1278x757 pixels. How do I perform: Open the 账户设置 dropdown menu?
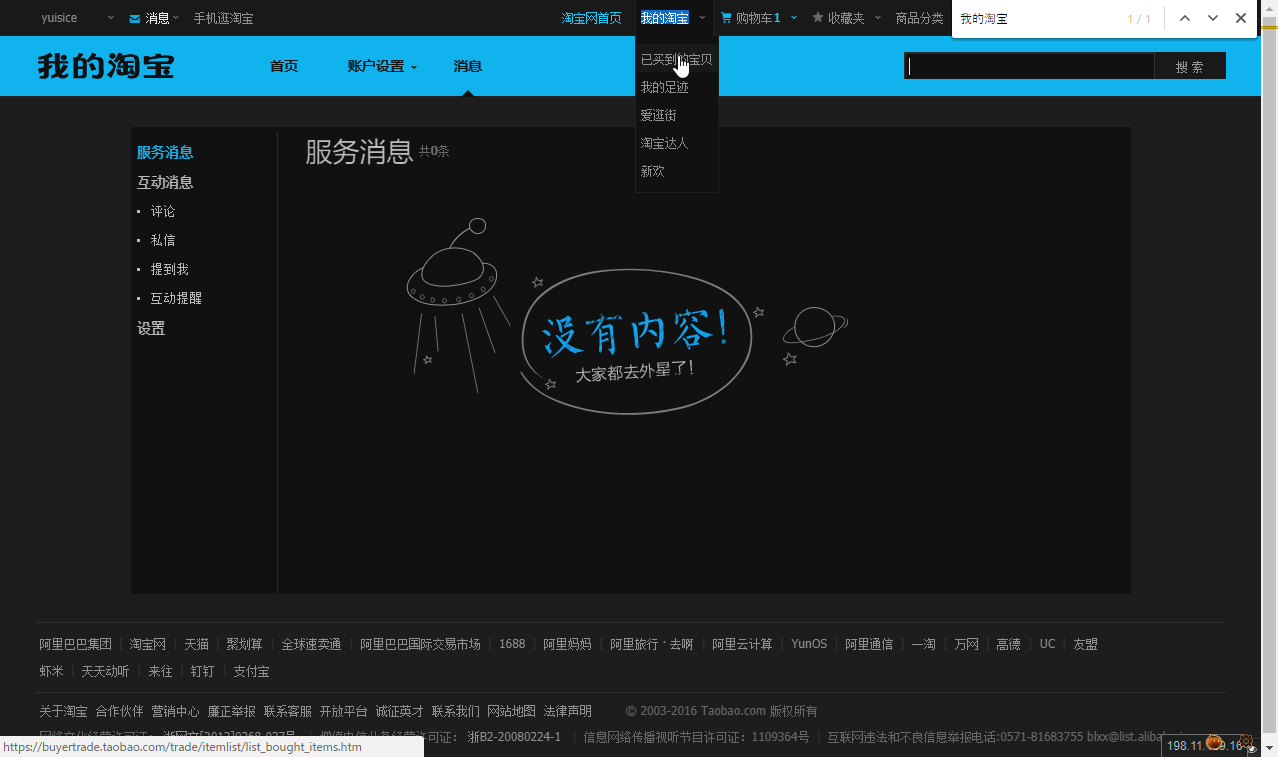[382, 66]
